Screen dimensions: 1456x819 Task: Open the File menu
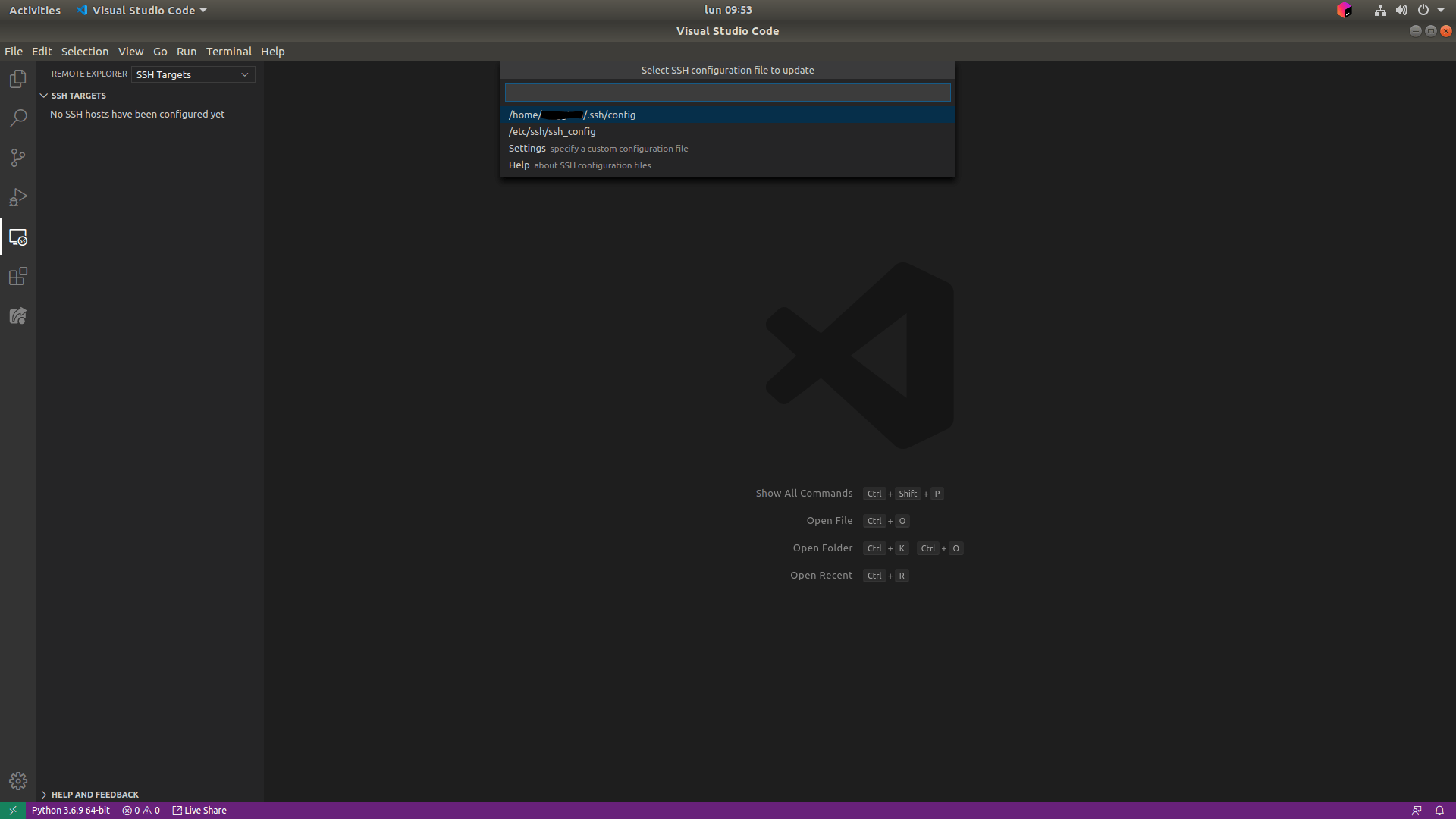pos(14,52)
